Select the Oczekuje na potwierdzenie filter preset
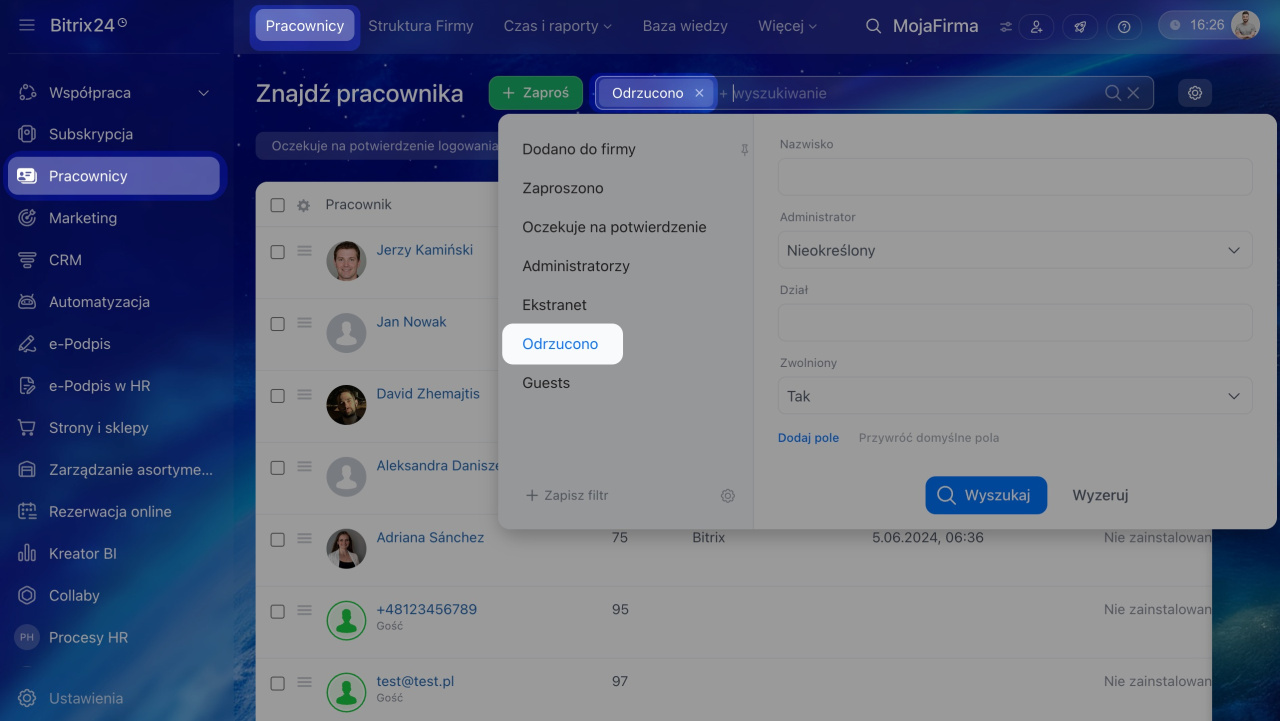This screenshot has width=1280, height=721. pos(614,227)
